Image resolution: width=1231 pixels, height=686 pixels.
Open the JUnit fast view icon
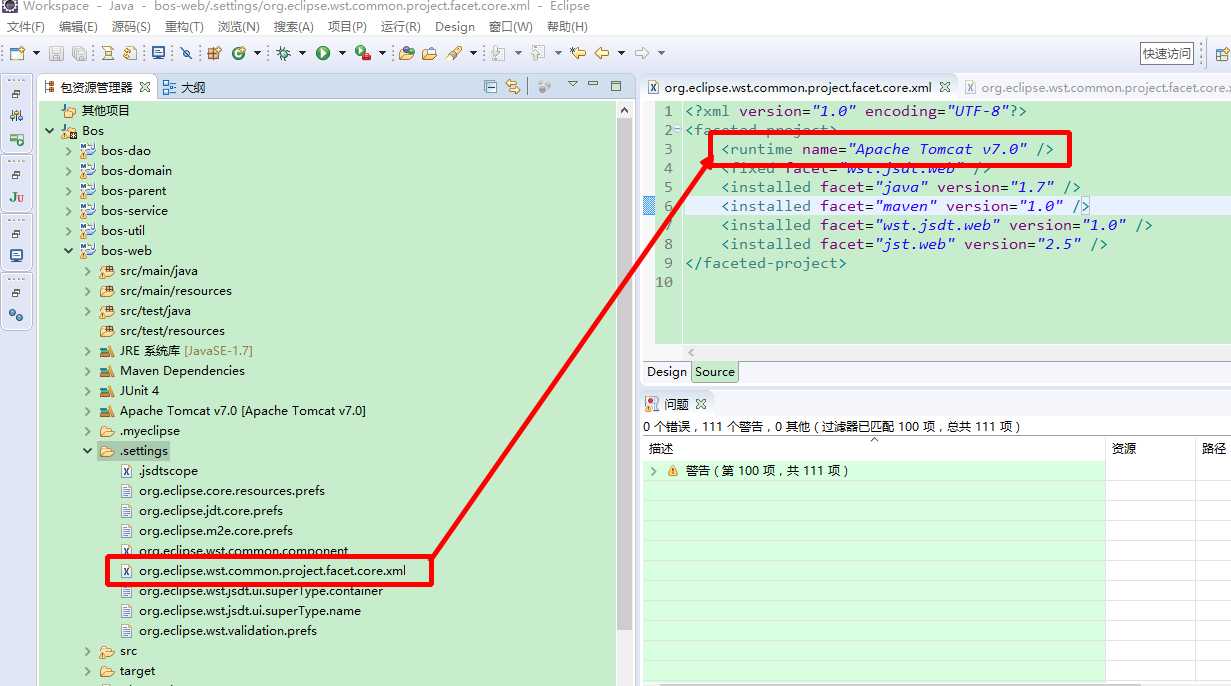pyautogui.click(x=16, y=198)
